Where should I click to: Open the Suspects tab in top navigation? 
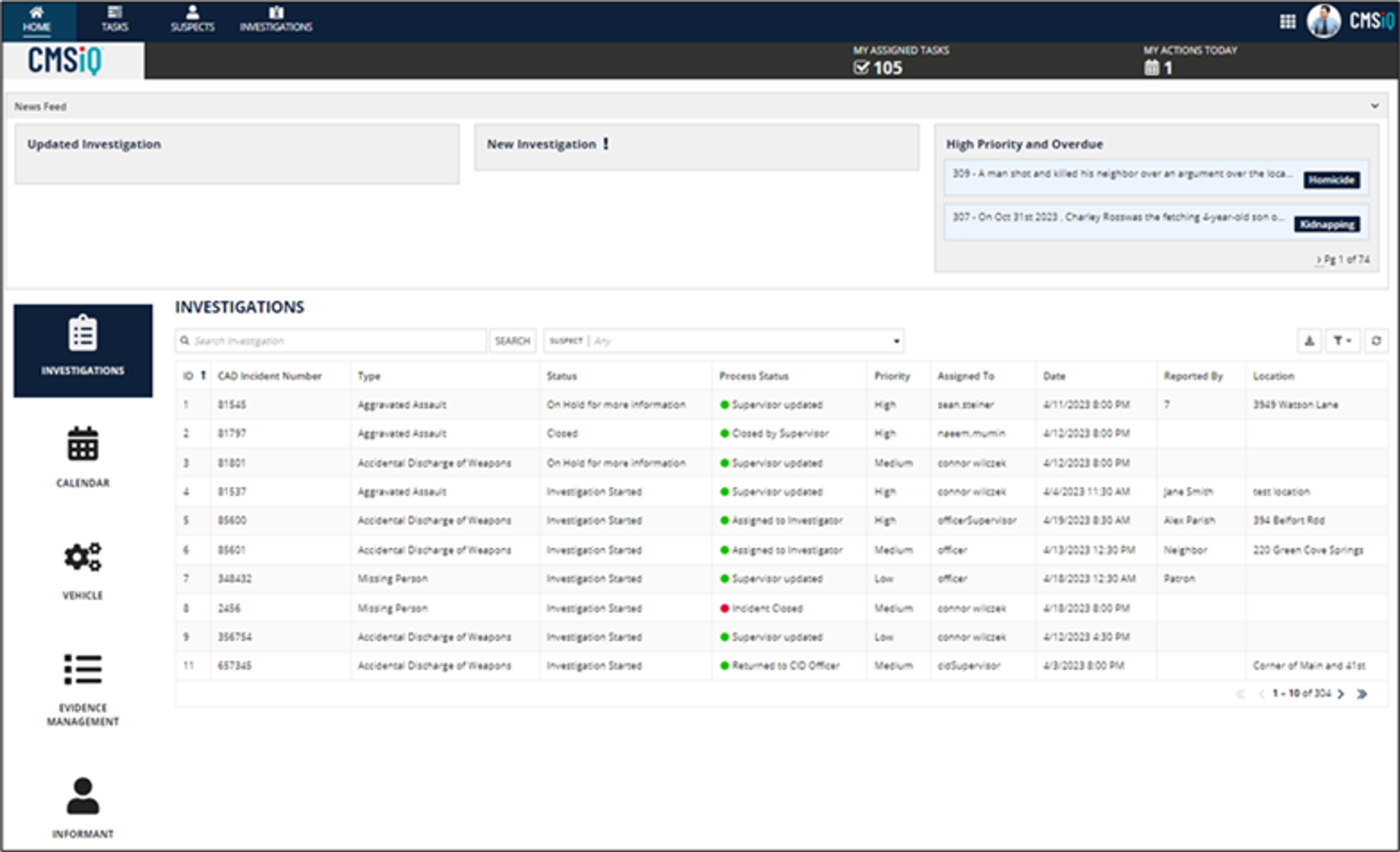click(x=192, y=20)
